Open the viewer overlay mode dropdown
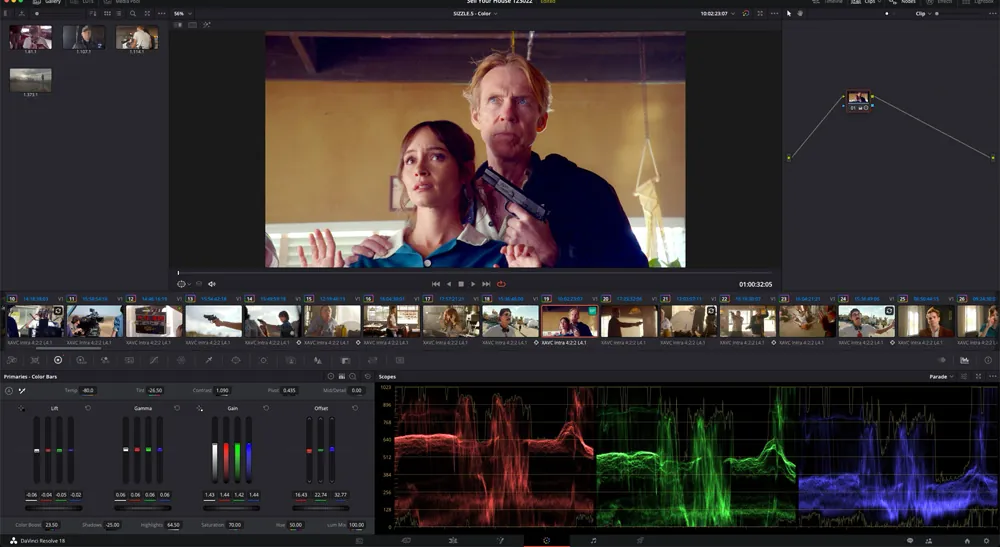 click(184, 284)
